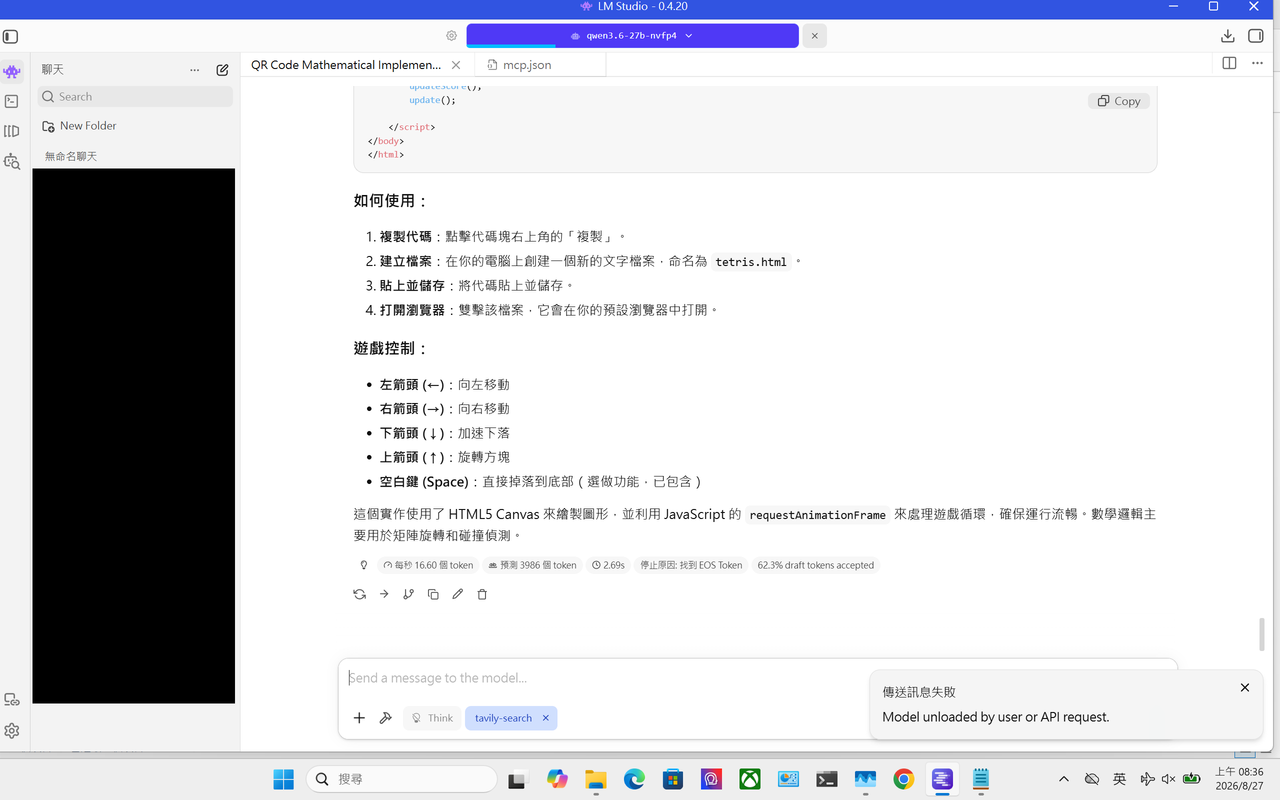Copy the assistant message
Image resolution: width=1280 pixels, height=800 pixels.
coord(433,594)
